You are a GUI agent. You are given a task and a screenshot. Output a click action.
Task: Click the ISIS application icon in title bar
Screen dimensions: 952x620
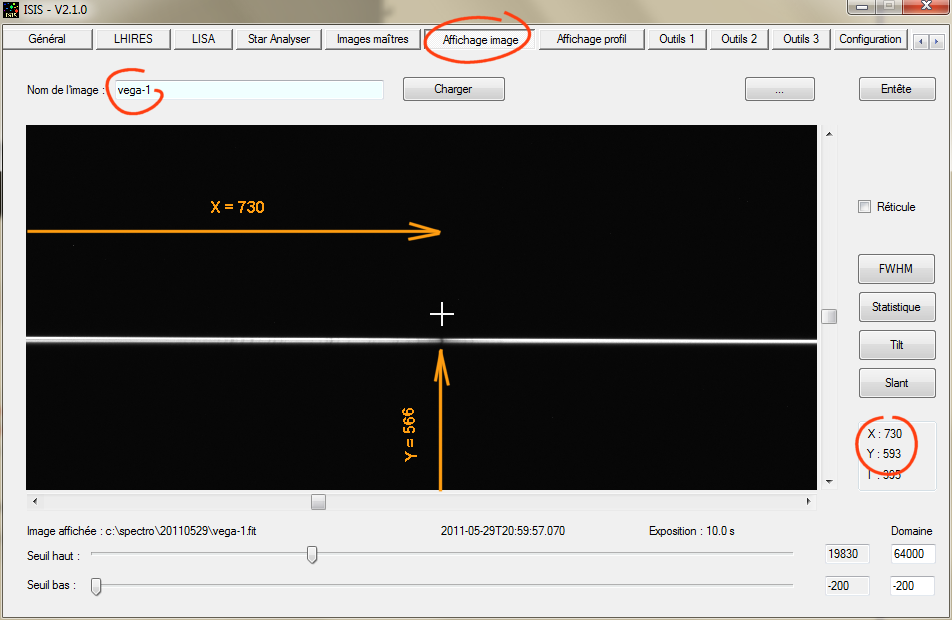coord(11,9)
